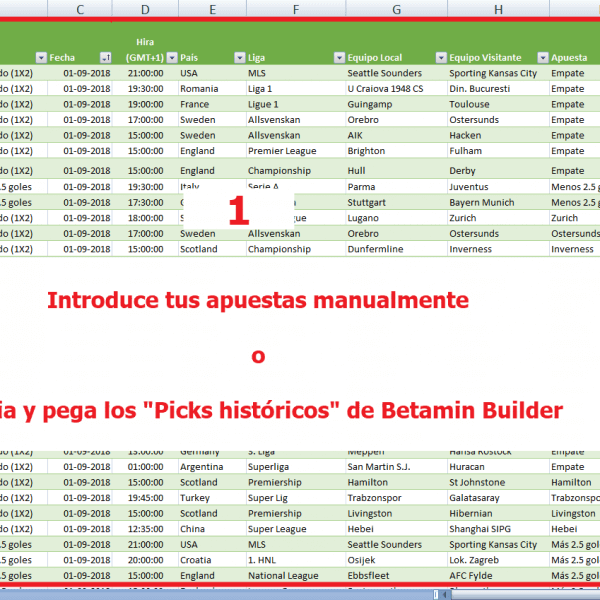The width and height of the screenshot is (600, 600).
Task: Open the Hira (GMT+1) filter dropdown
Action: click(172, 57)
